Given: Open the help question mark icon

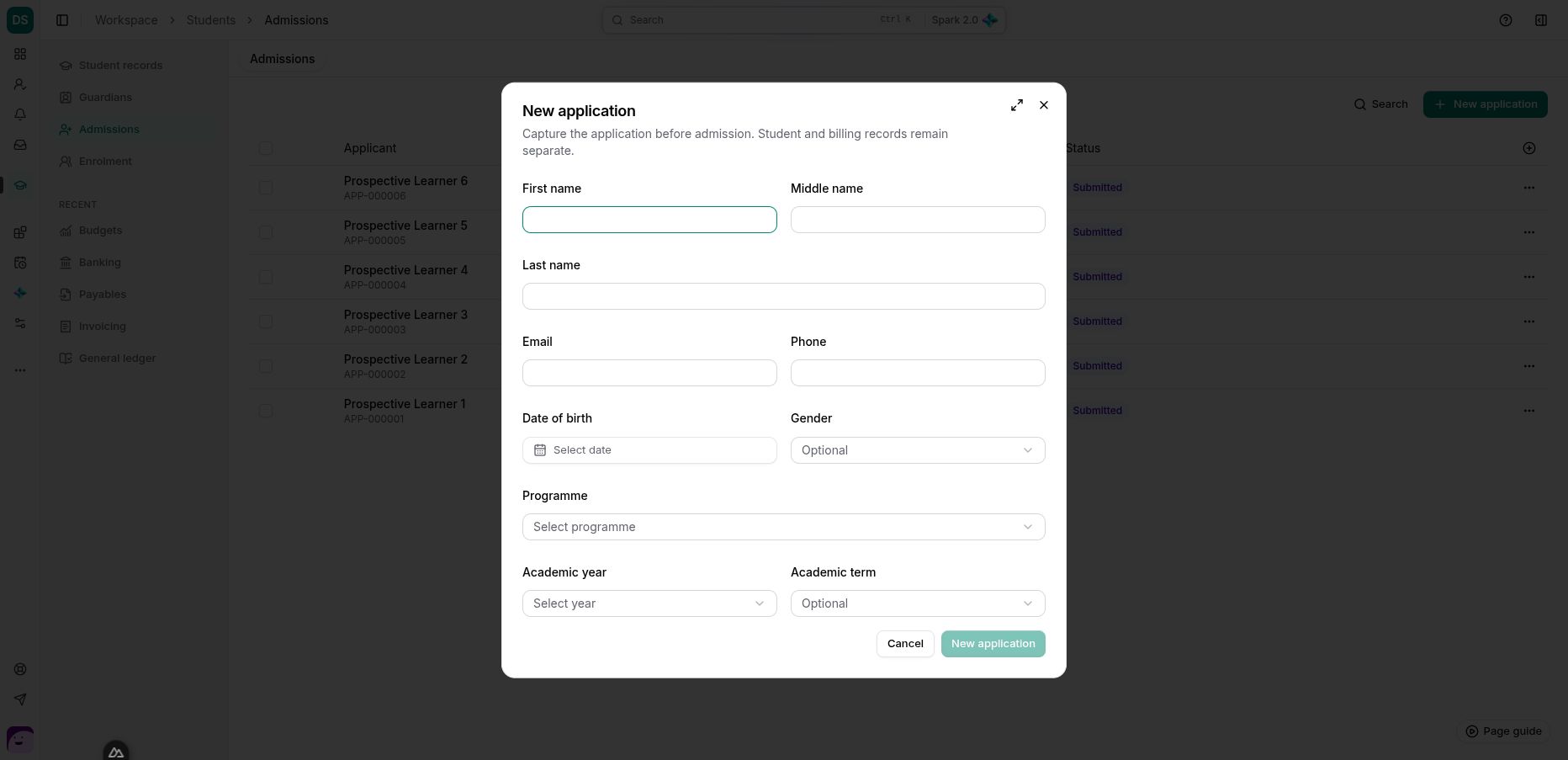Looking at the screenshot, I should 1506,20.
